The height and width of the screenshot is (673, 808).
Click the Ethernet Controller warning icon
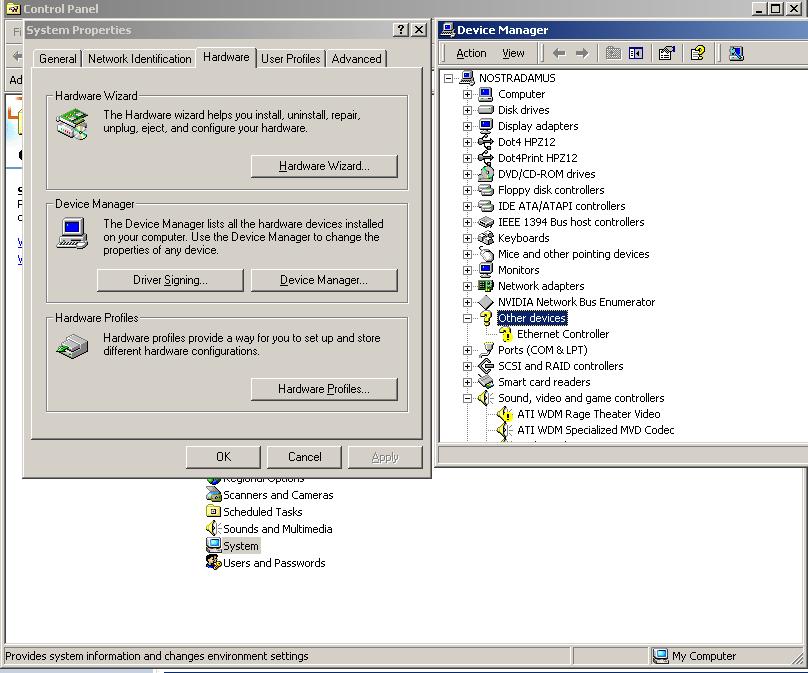[x=506, y=334]
